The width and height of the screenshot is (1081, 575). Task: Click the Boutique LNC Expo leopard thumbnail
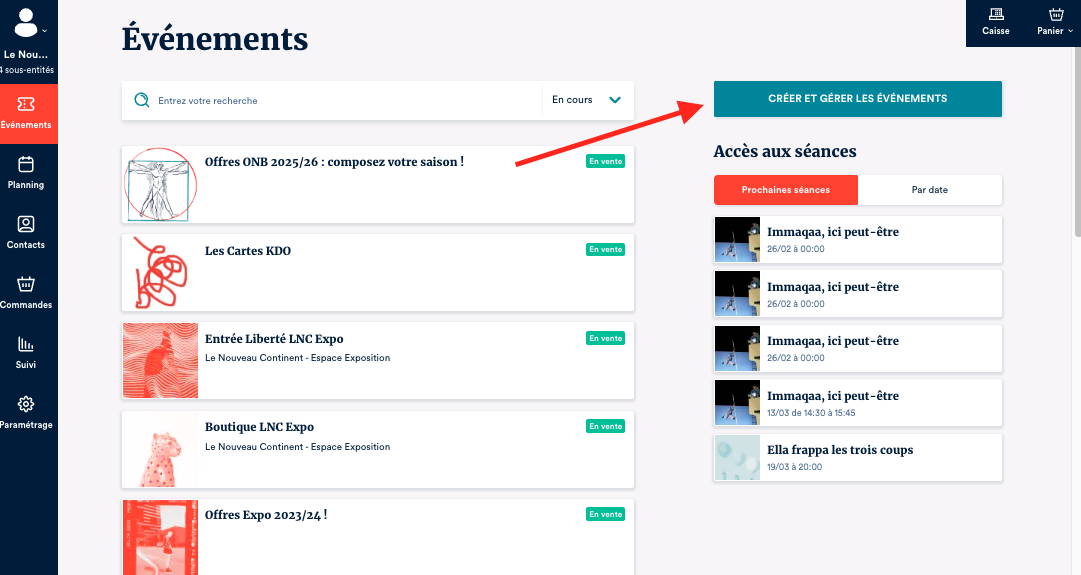[x=160, y=449]
